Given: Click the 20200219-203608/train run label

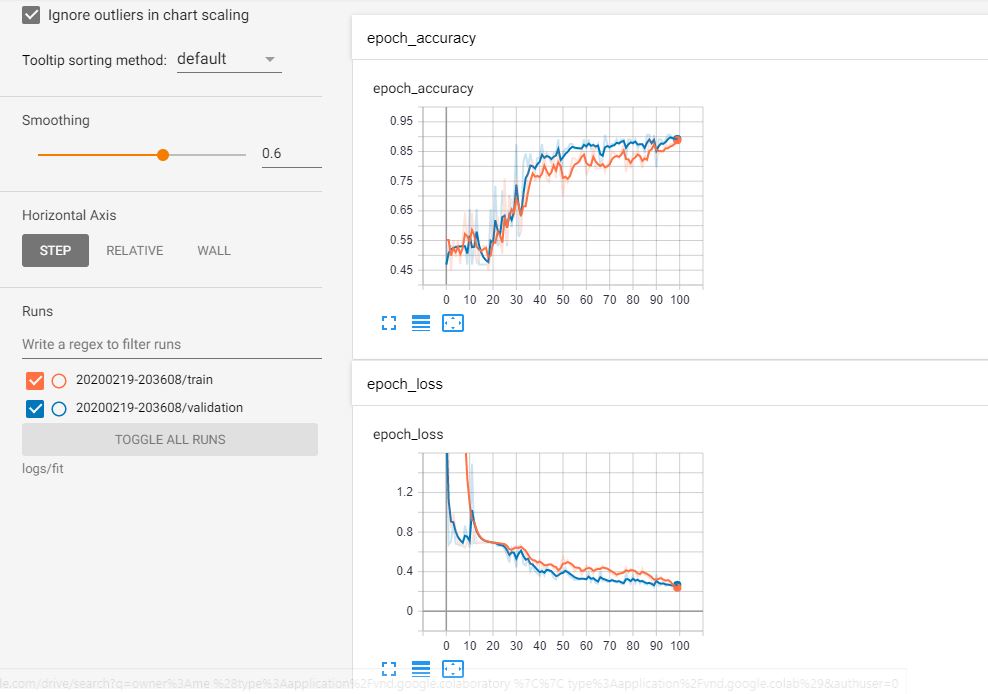Looking at the screenshot, I should (x=144, y=379).
